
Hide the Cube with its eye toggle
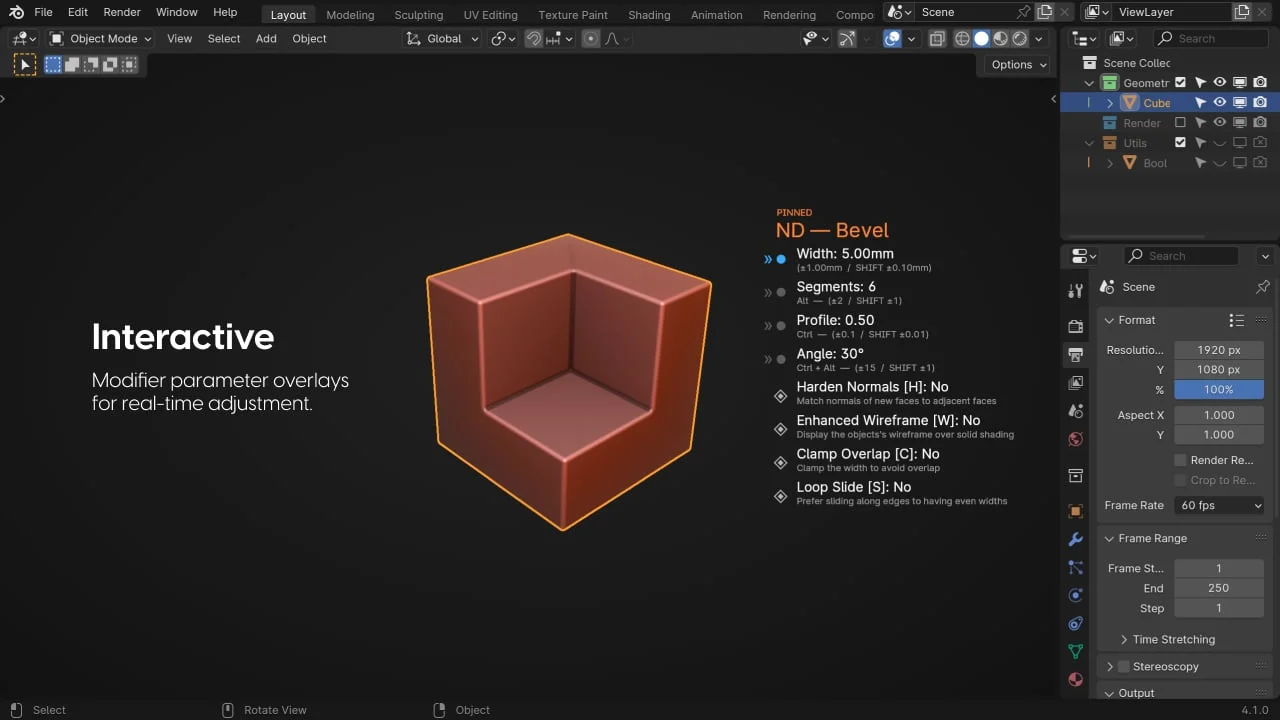1219,102
